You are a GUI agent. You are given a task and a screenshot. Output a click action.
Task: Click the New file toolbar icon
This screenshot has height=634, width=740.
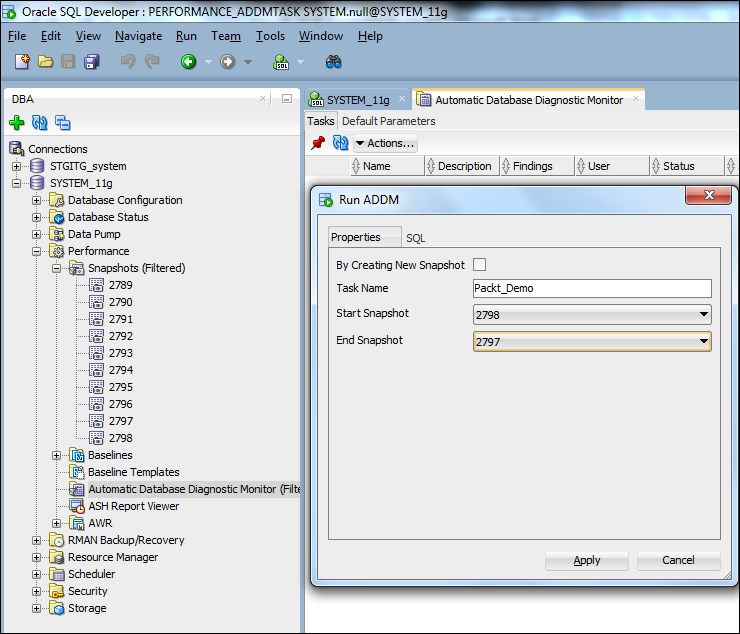(x=22, y=62)
